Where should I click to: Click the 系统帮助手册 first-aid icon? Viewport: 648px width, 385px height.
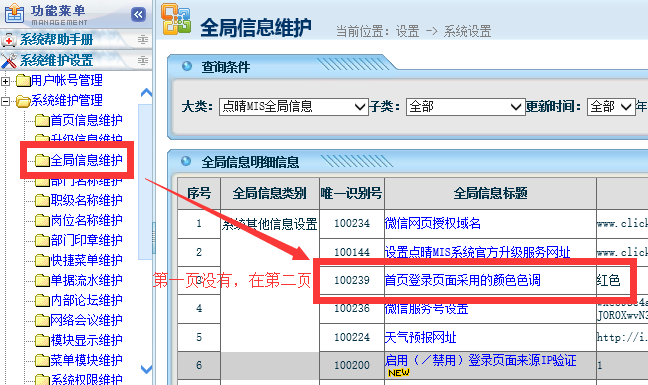(8, 40)
